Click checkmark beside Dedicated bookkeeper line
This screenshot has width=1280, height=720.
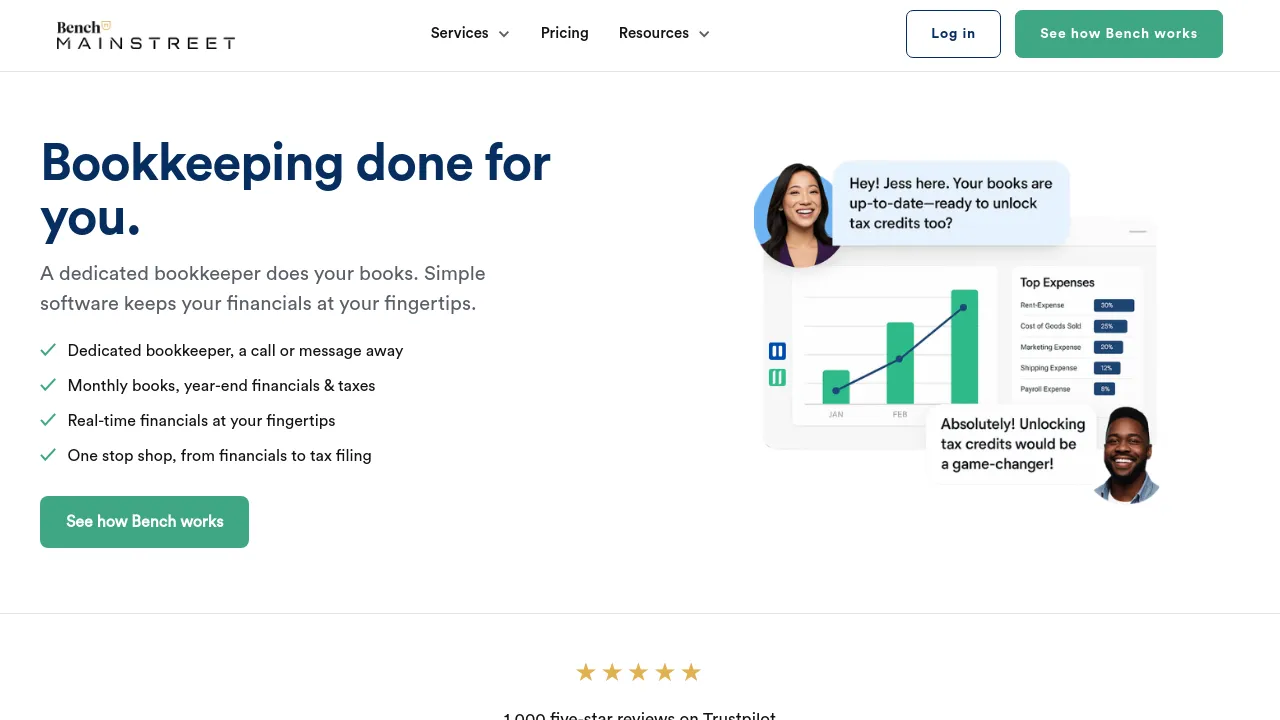pyautogui.click(x=48, y=350)
